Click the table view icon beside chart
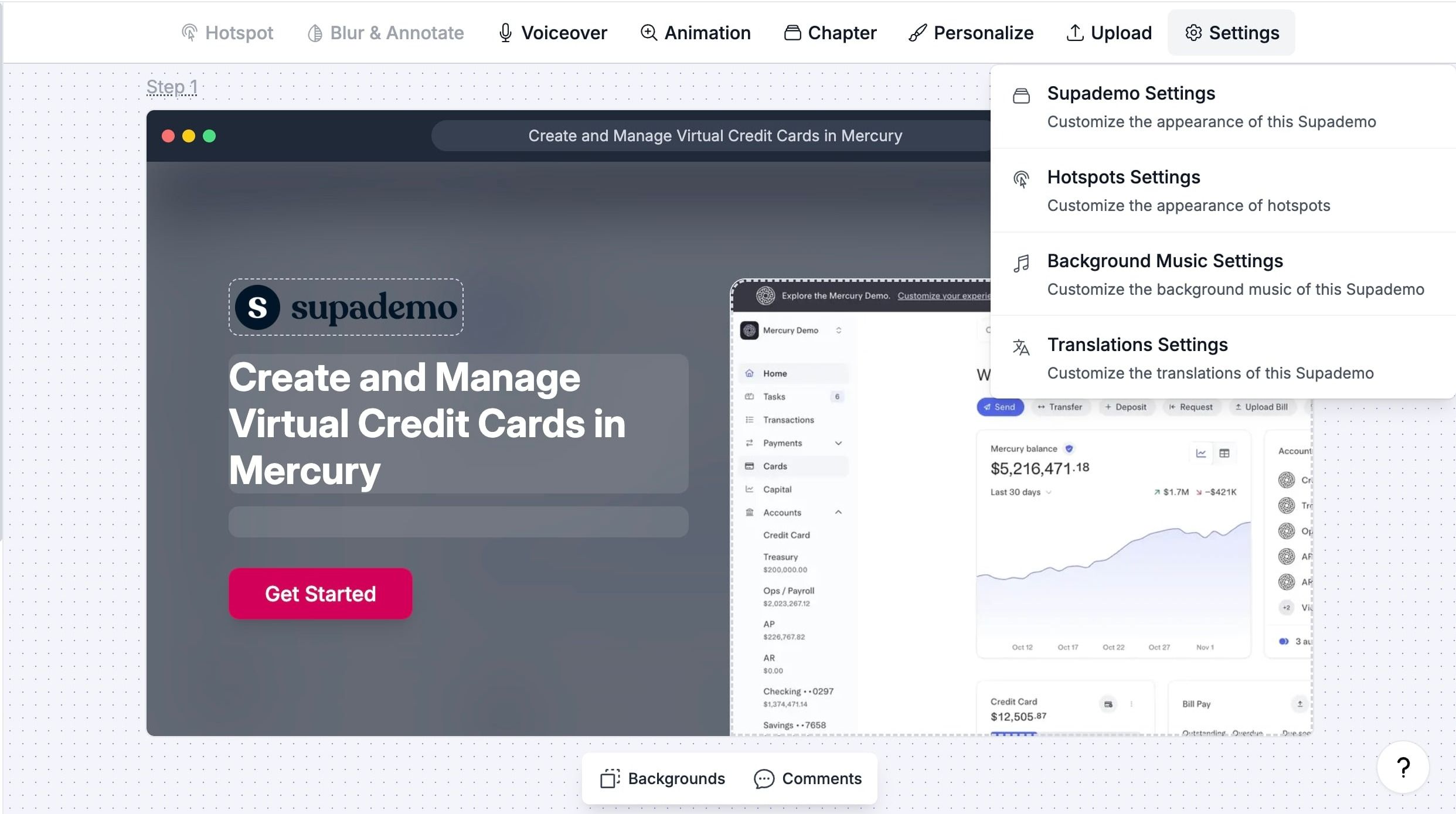 pos(1224,453)
